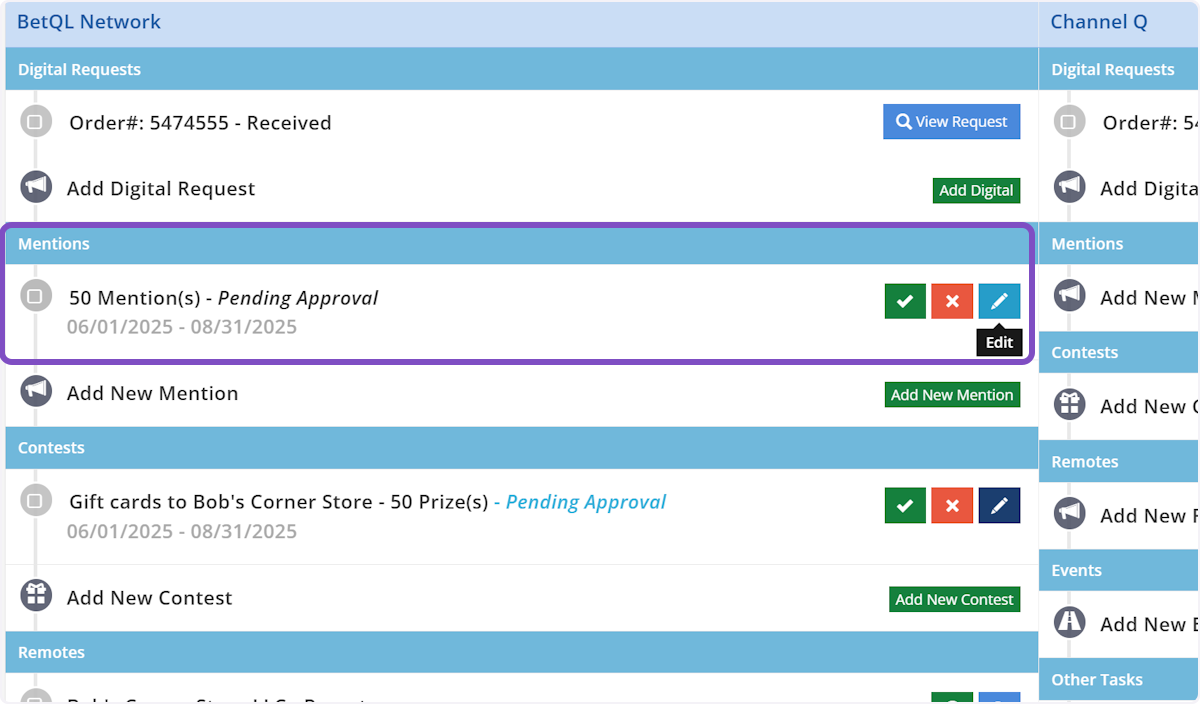This screenshot has height=704, width=1200.
Task: Click the Contests section header in BetQL
Action: (x=52, y=448)
